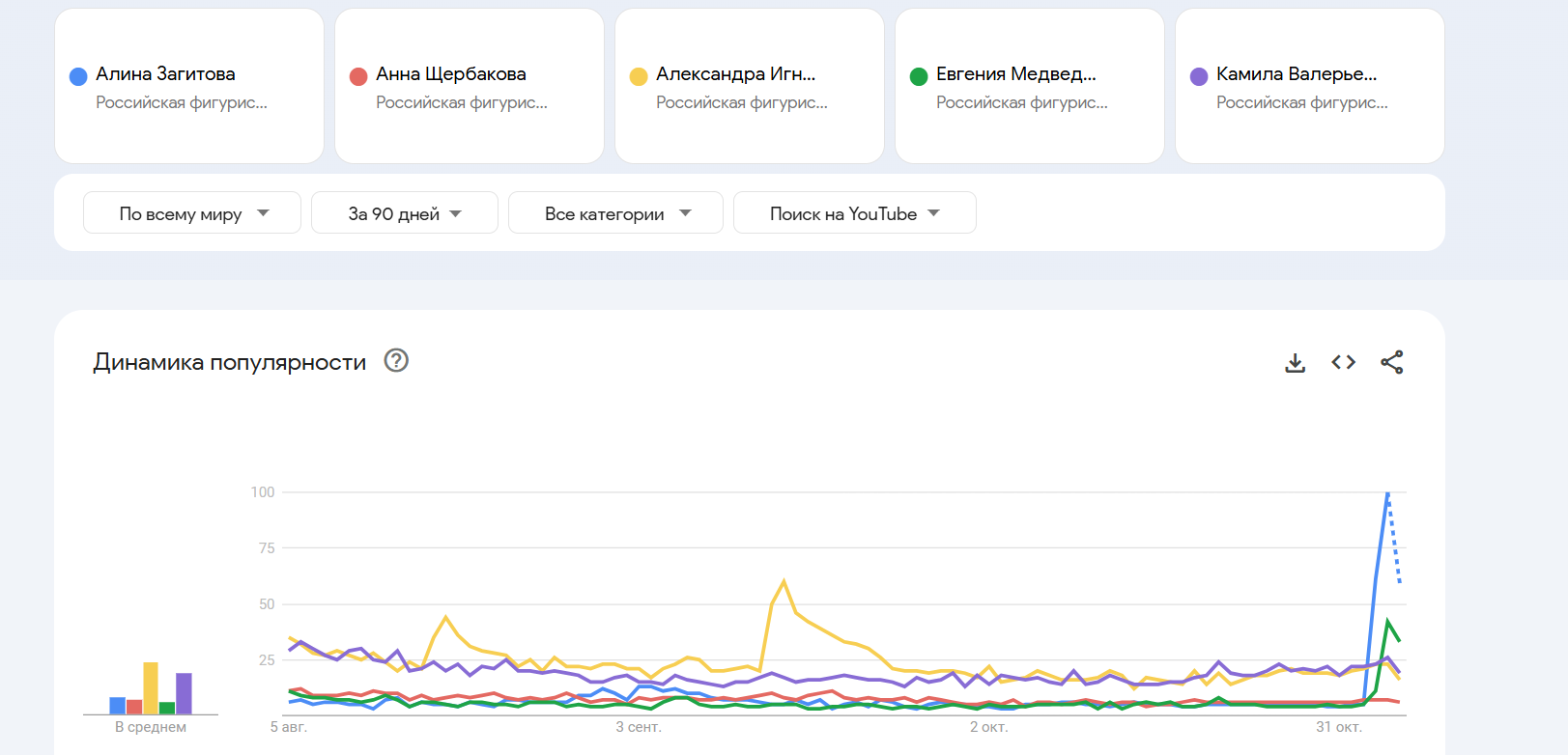Open the Все категории dropdown
1568x755 pixels.
click(615, 213)
